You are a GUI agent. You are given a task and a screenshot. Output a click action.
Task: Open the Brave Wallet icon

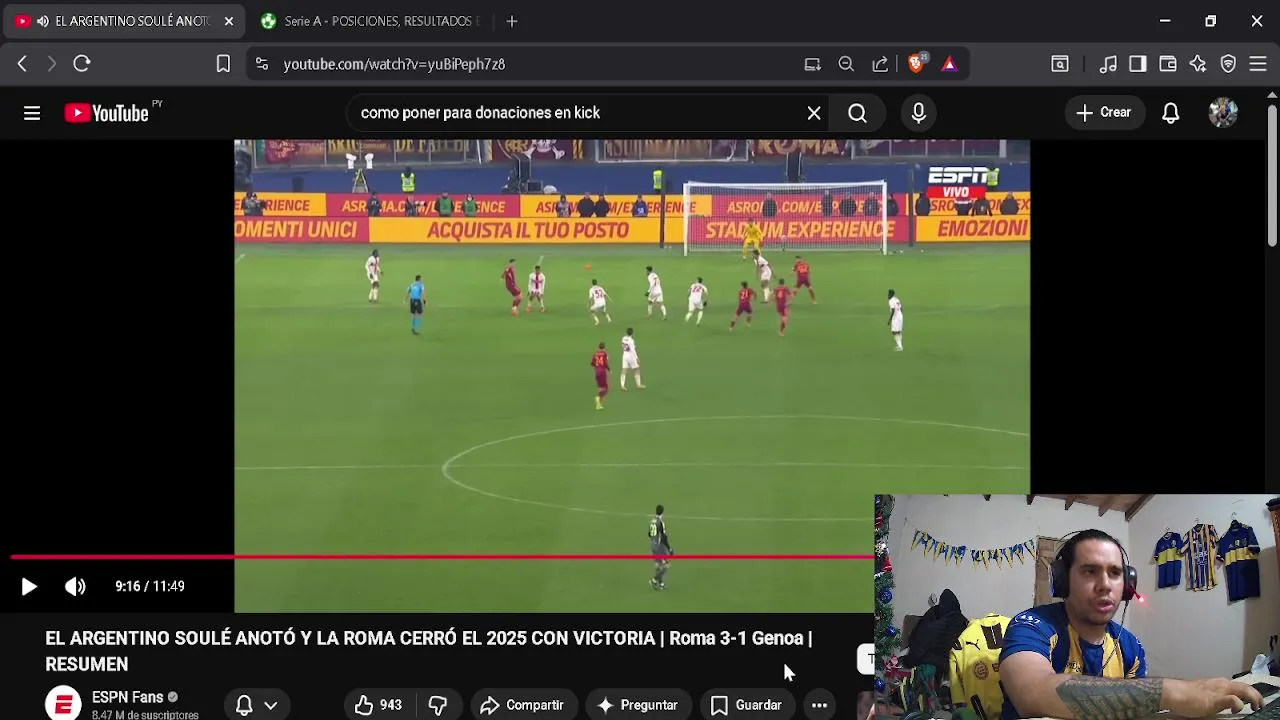[1168, 64]
